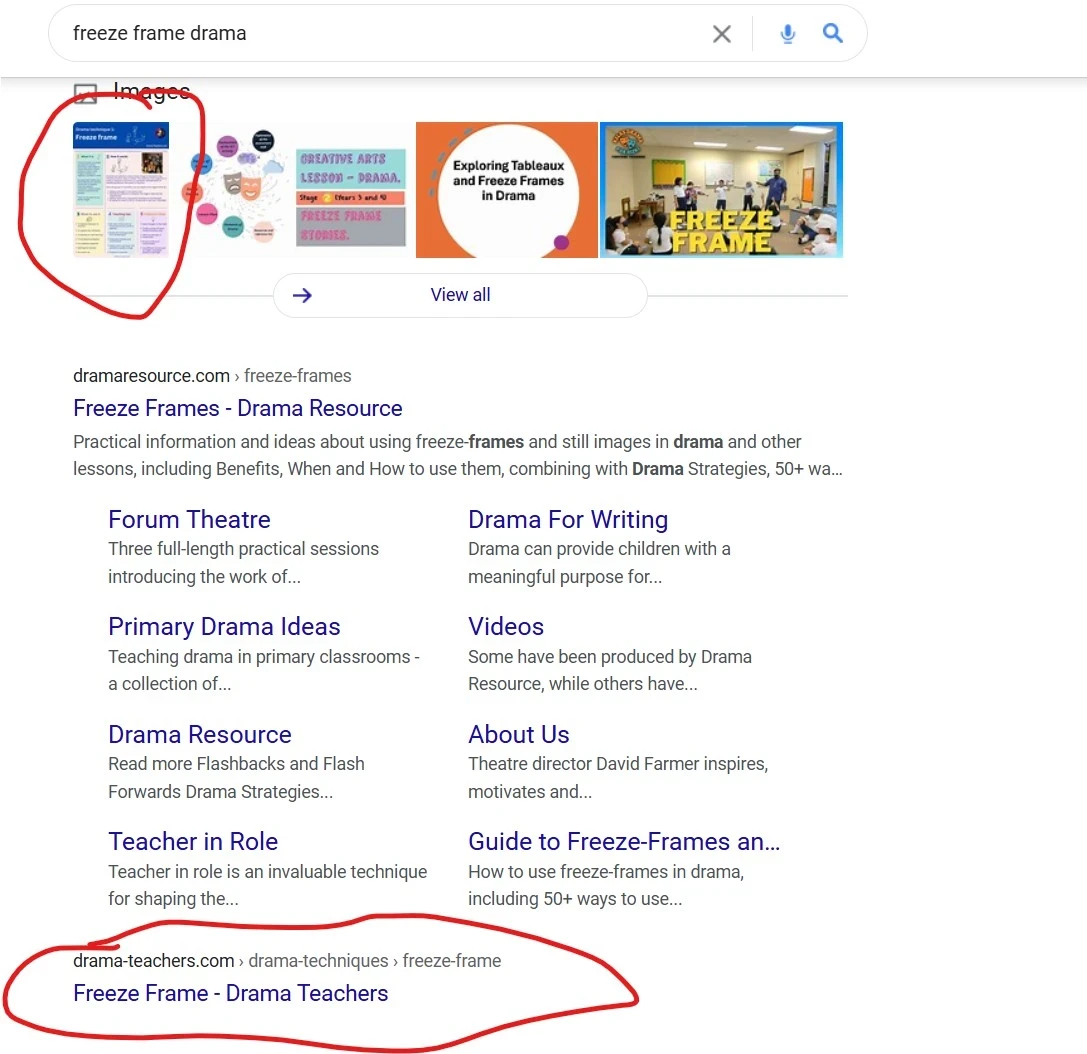Start a voice search with the microphone icon

[x=788, y=33]
